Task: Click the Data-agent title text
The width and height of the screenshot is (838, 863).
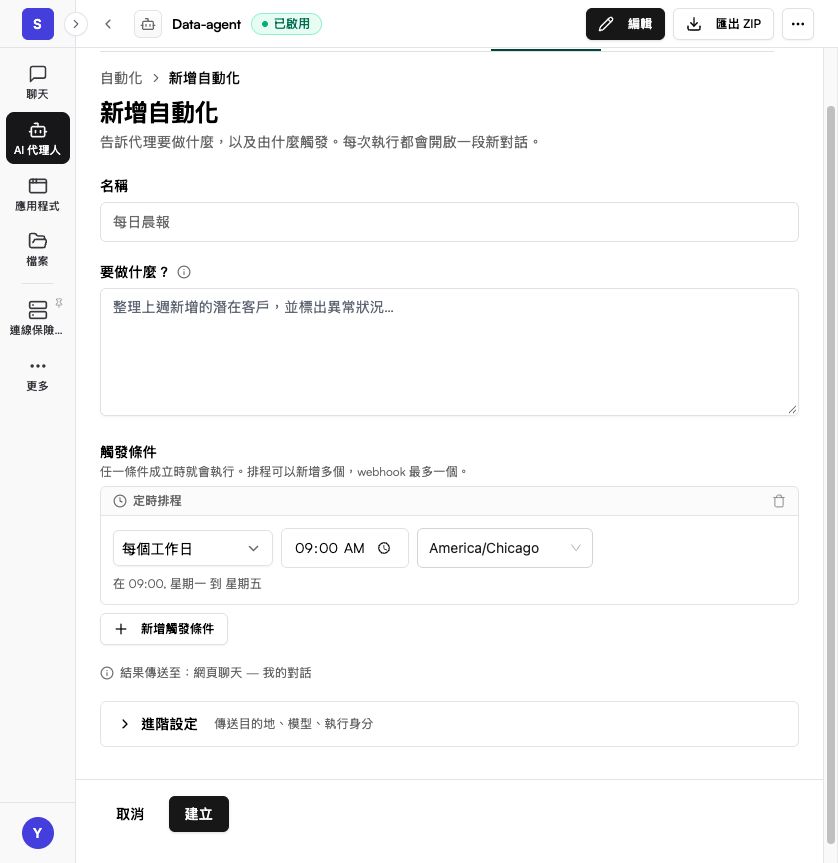Action: 206,24
